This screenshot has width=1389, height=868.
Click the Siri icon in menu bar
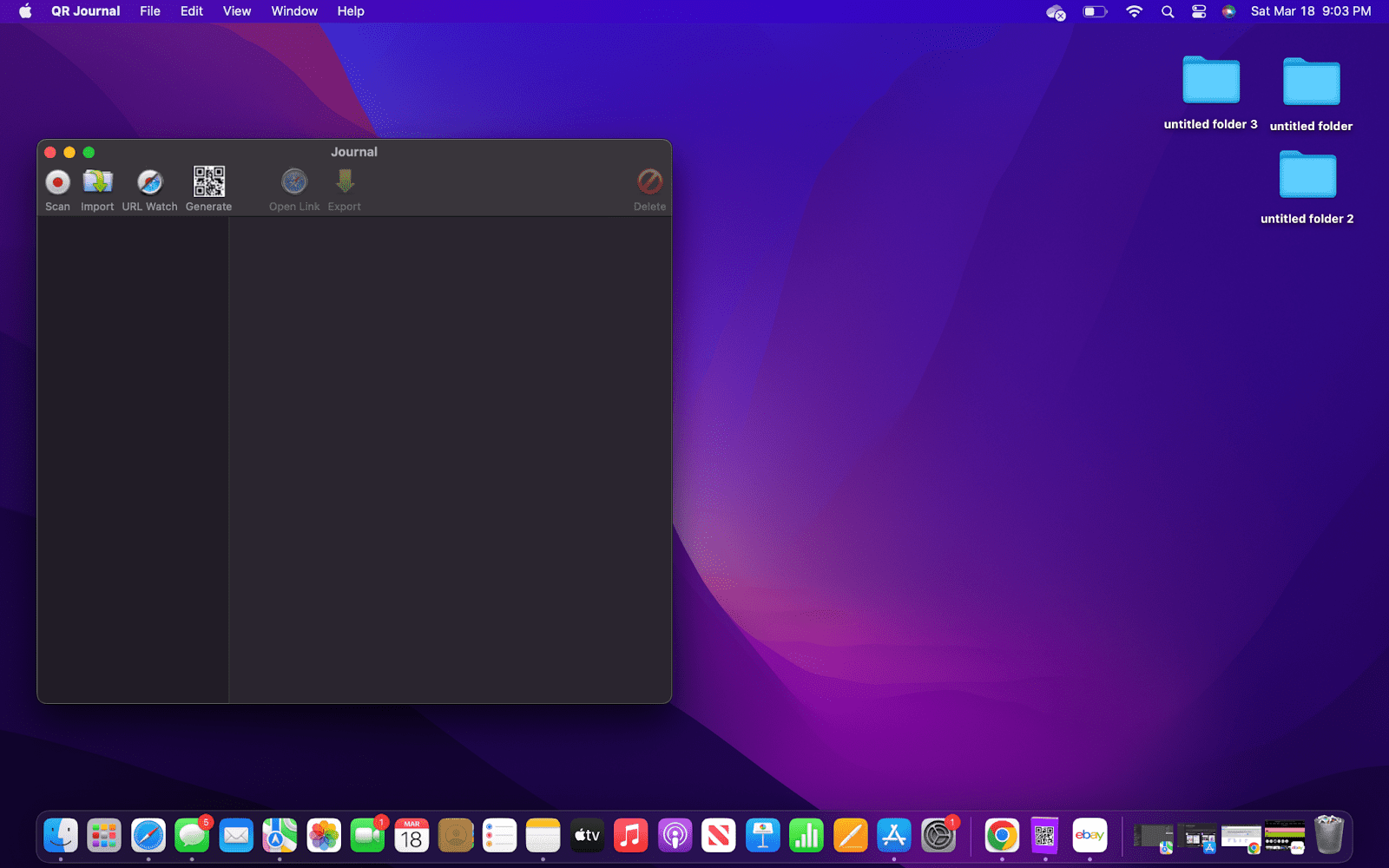point(1228,11)
